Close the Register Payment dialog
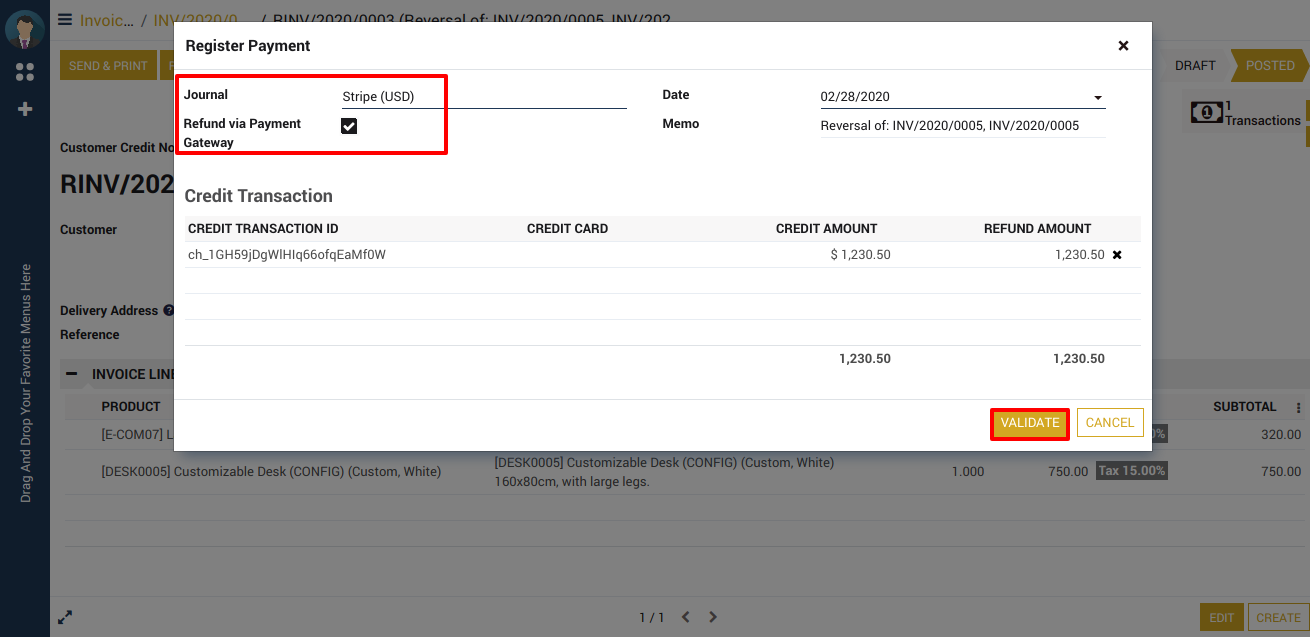The height and width of the screenshot is (637, 1310). point(1123,46)
